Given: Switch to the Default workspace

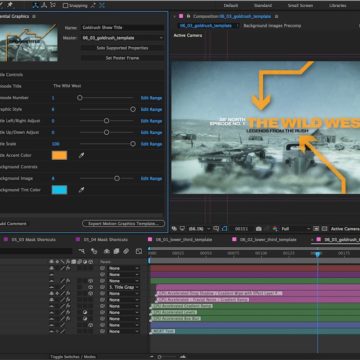Looking at the screenshot, I should point(231,5).
